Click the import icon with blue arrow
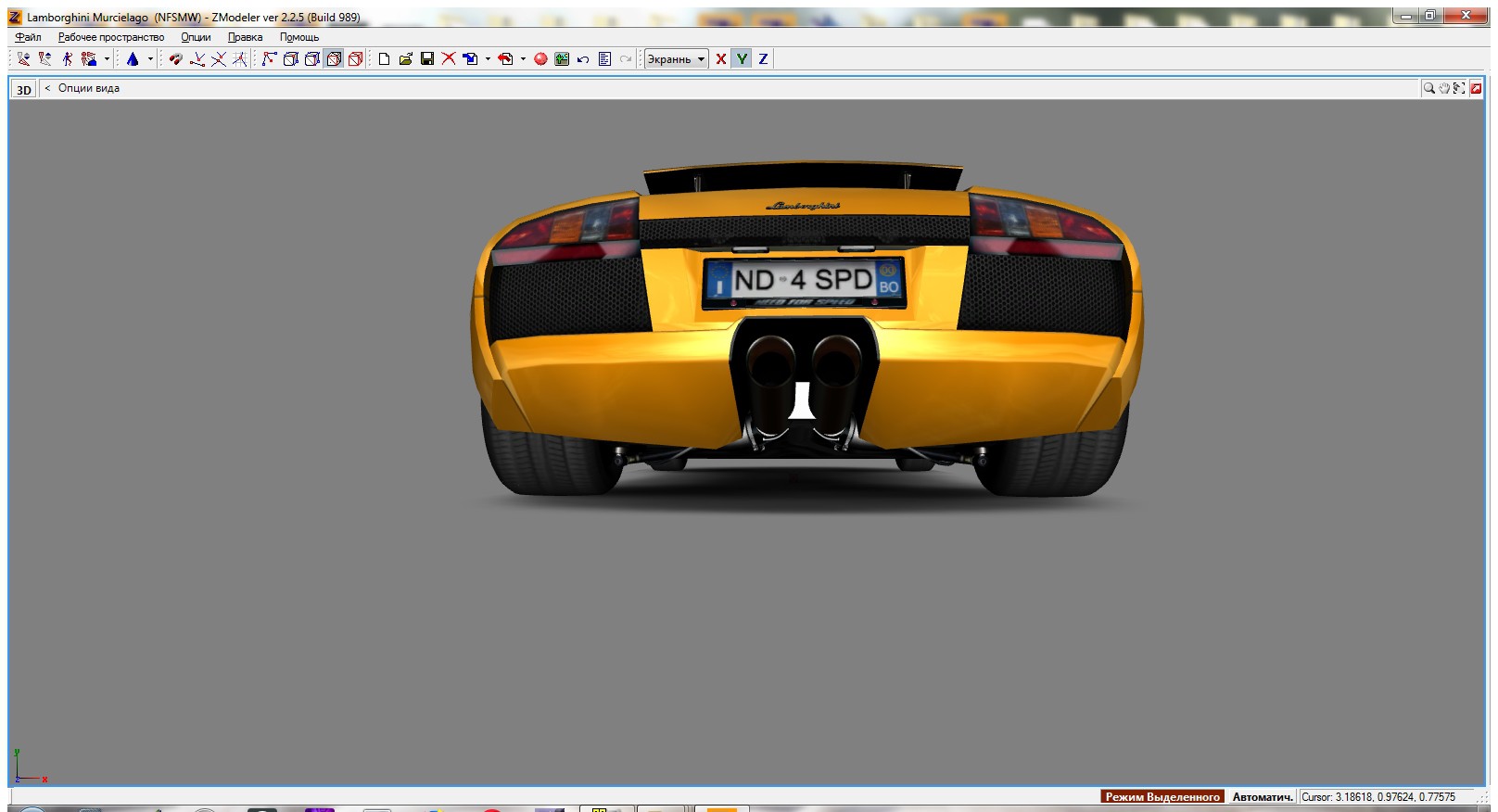 pyautogui.click(x=470, y=58)
